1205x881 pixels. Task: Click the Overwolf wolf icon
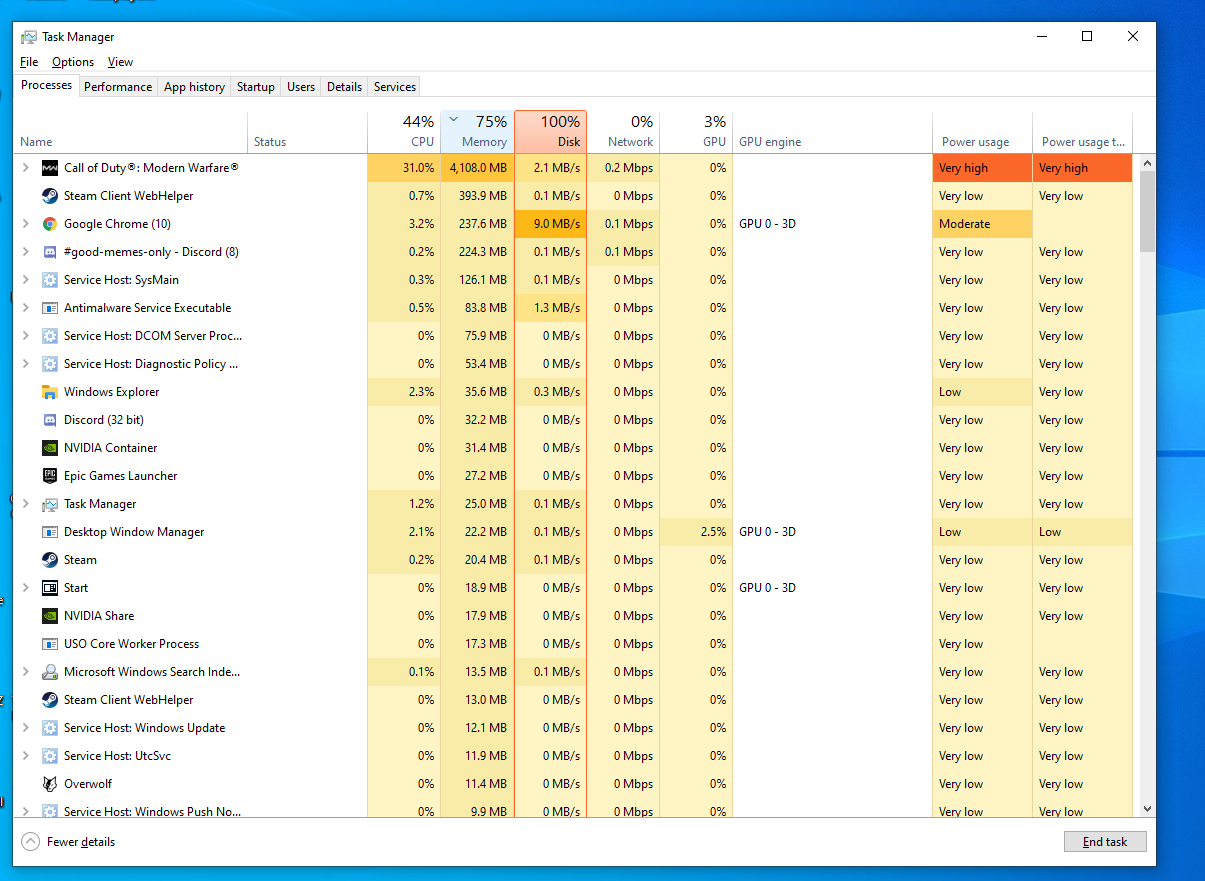pos(50,784)
